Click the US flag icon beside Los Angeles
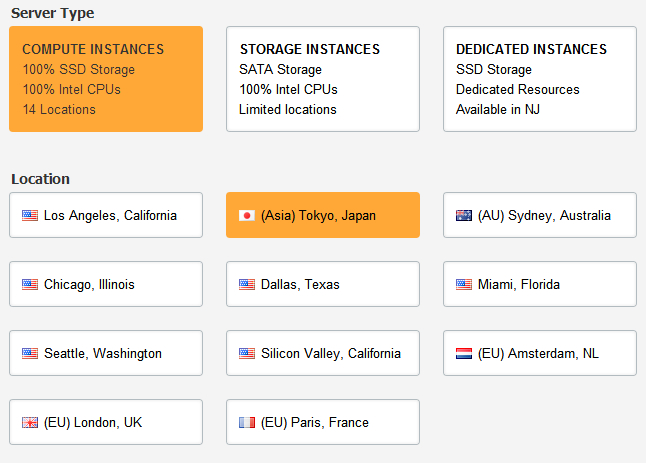Screen dimensions: 646x463 [30, 215]
